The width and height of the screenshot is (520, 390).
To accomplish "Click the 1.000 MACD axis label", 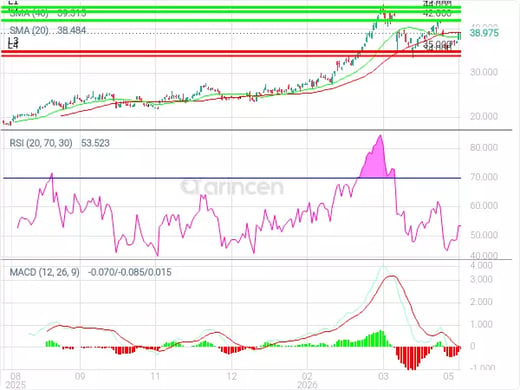I will (x=481, y=324).
